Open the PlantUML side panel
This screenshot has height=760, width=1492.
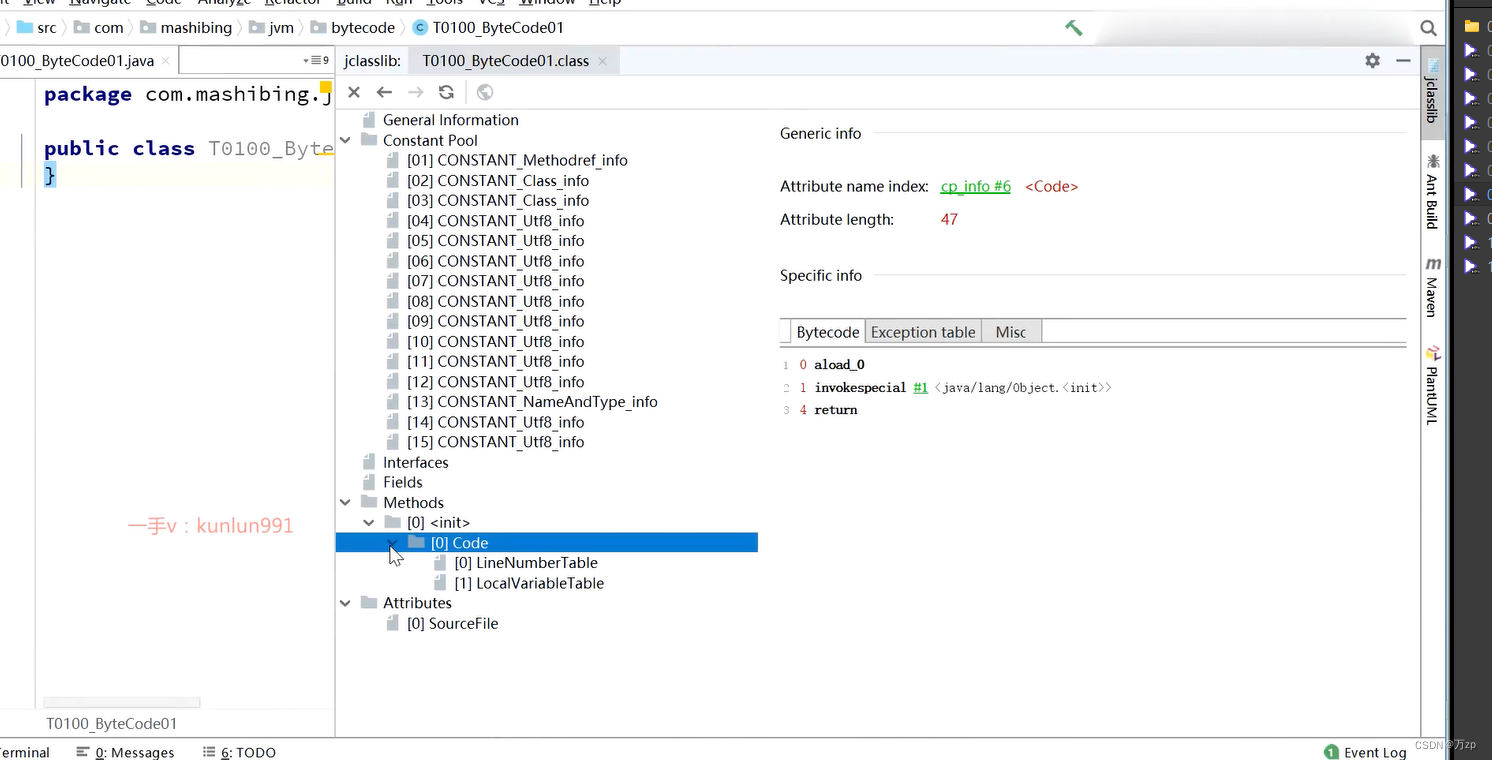pos(1432,385)
